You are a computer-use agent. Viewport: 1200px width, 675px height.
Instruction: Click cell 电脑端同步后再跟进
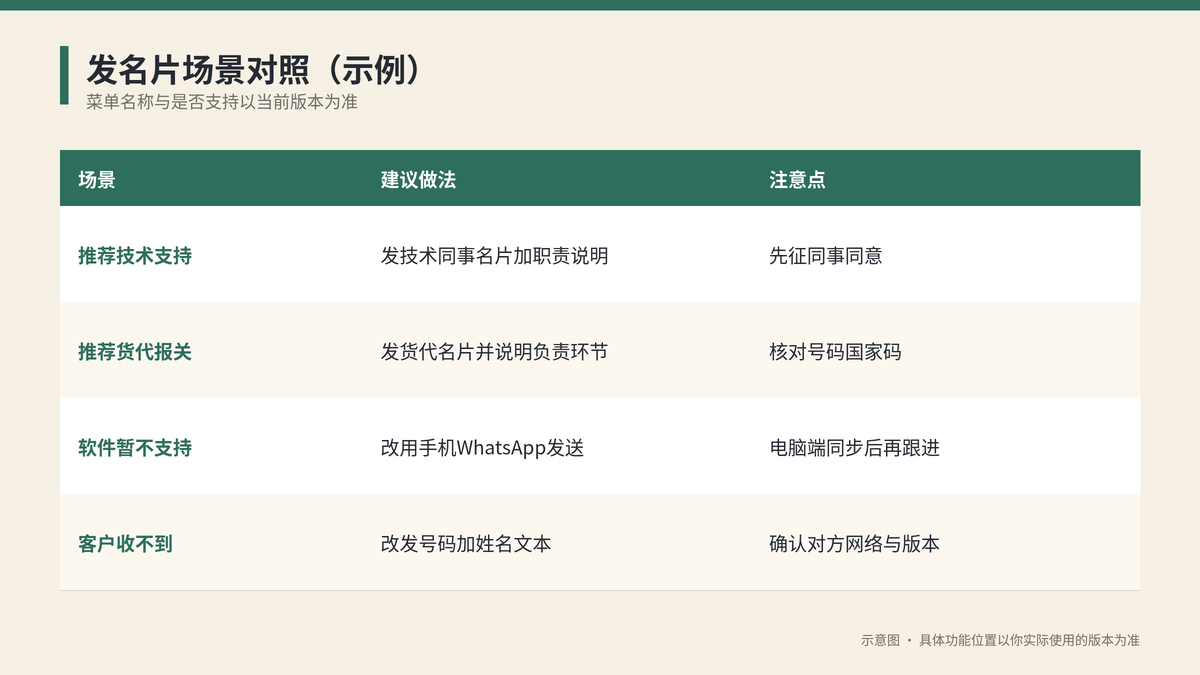(x=854, y=447)
